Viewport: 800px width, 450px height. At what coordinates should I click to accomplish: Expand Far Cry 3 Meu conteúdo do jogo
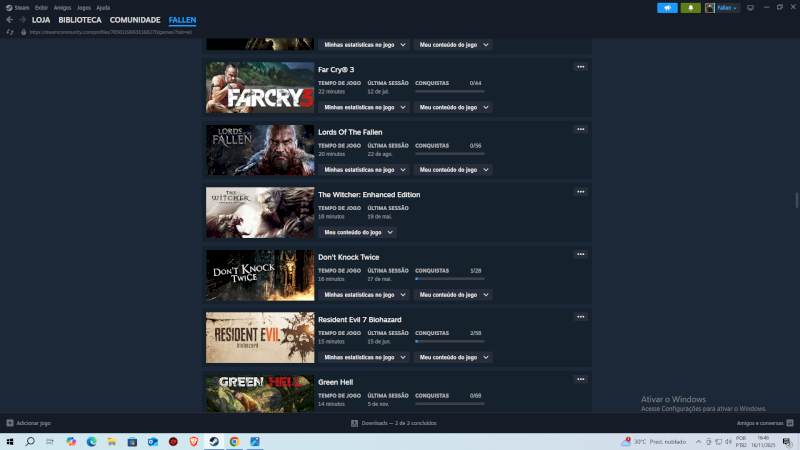pos(453,107)
